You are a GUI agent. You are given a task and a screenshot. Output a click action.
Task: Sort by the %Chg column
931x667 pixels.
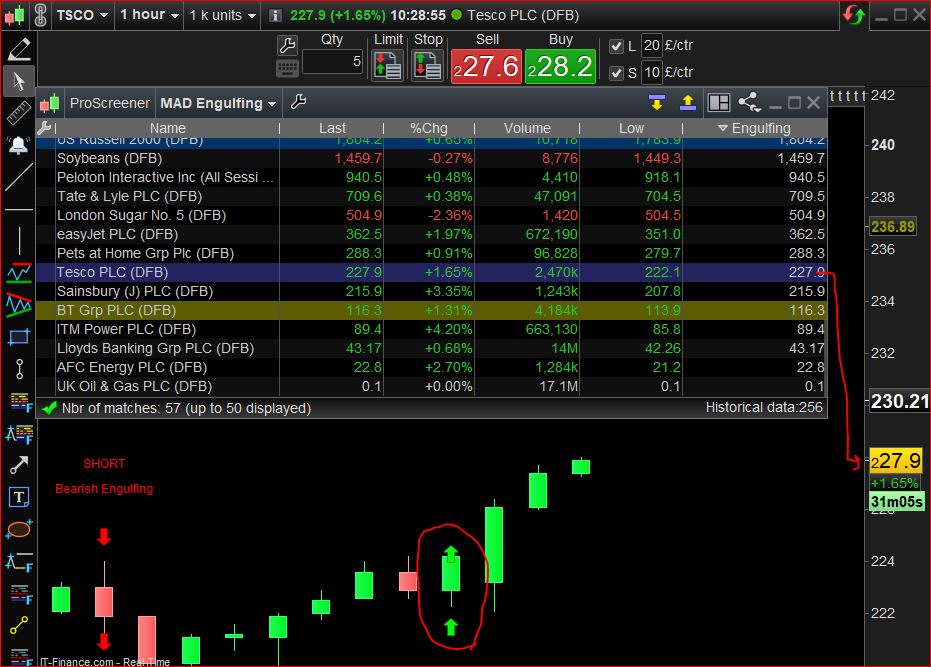click(429, 128)
